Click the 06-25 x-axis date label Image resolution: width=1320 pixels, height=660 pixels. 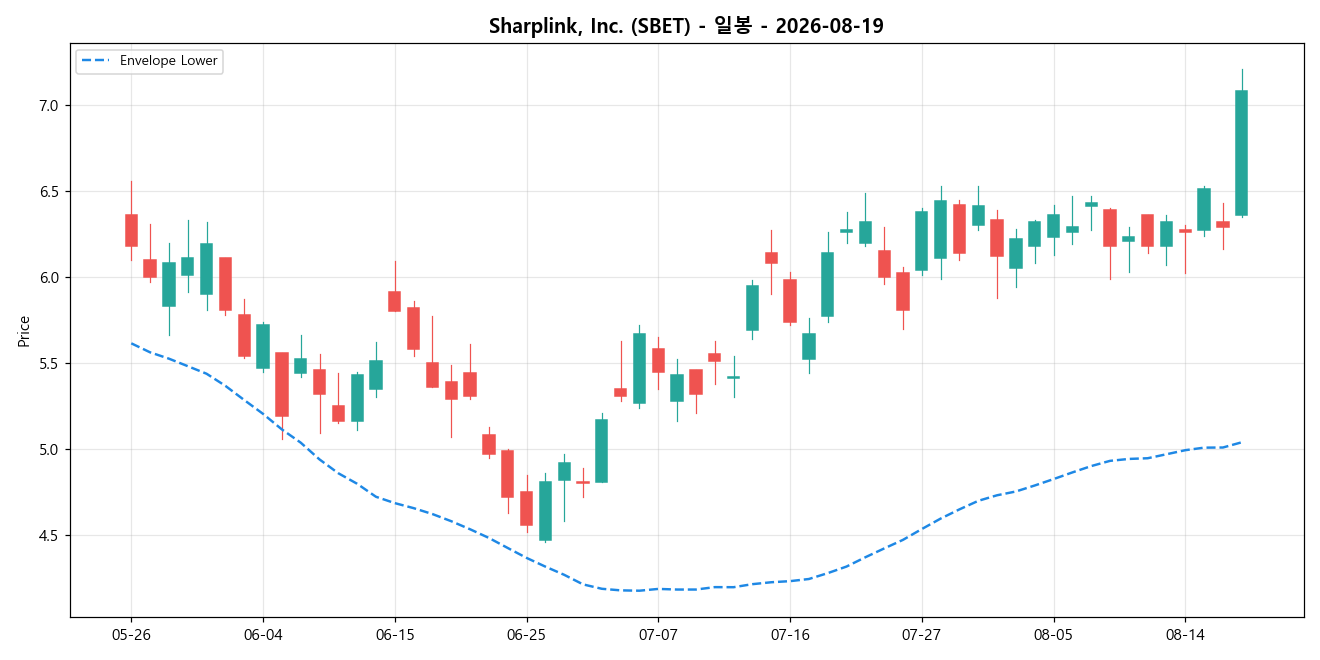[x=527, y=634]
